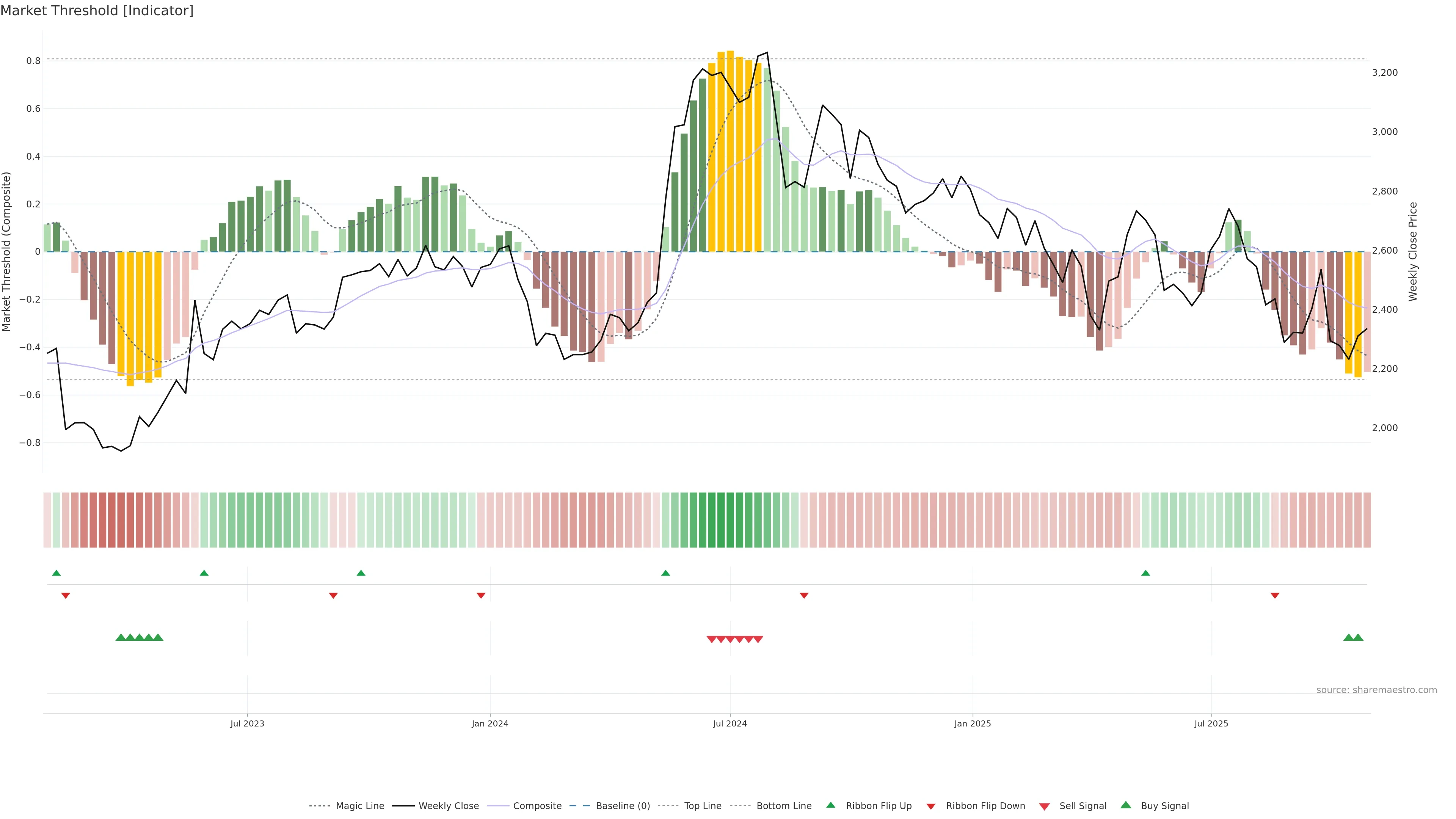Toggle the Composite legend entry

click(537, 806)
